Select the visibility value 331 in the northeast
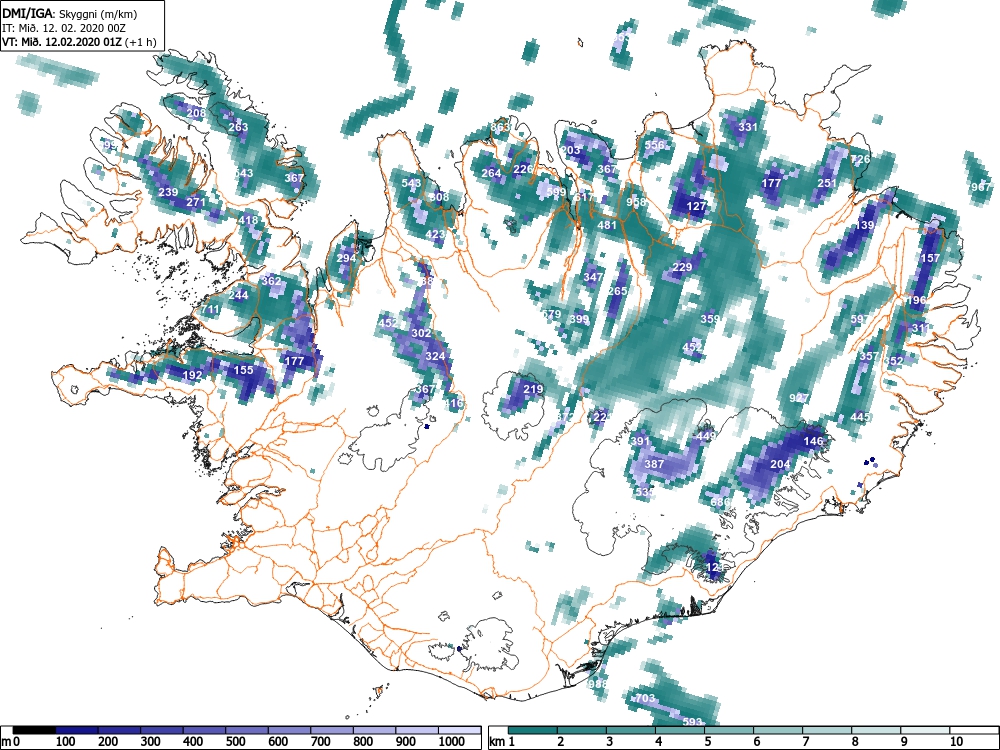 click(748, 127)
